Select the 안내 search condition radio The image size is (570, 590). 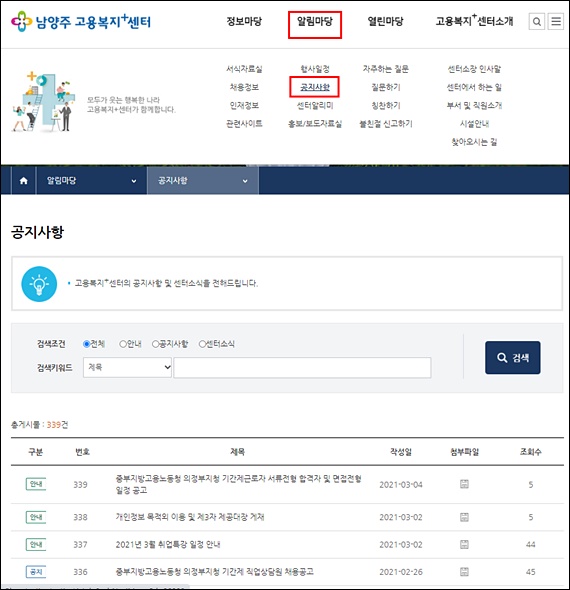click(123, 344)
